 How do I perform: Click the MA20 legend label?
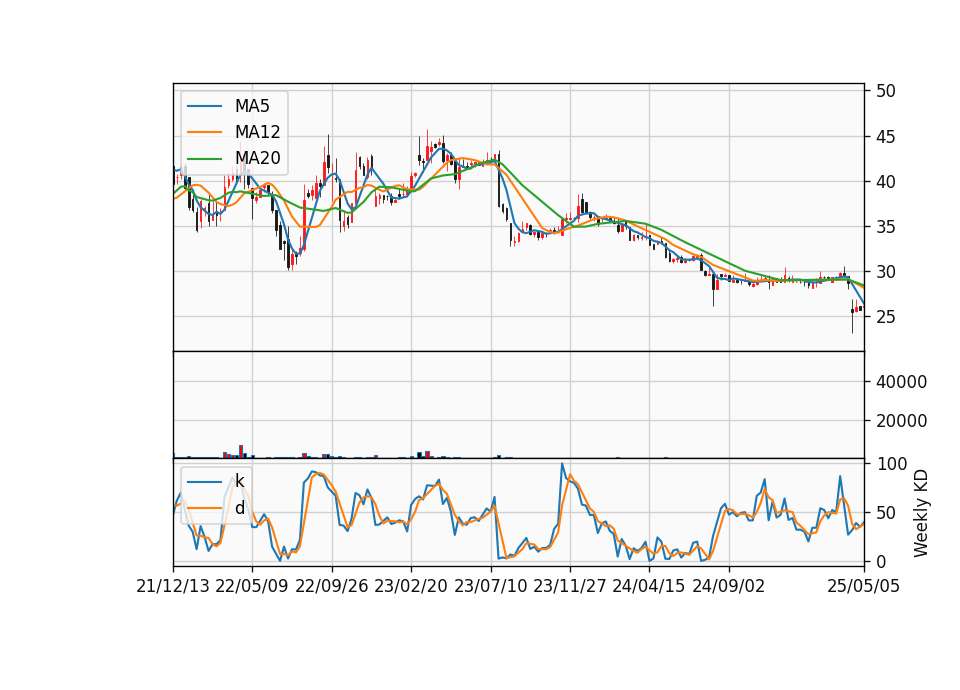[x=257, y=158]
